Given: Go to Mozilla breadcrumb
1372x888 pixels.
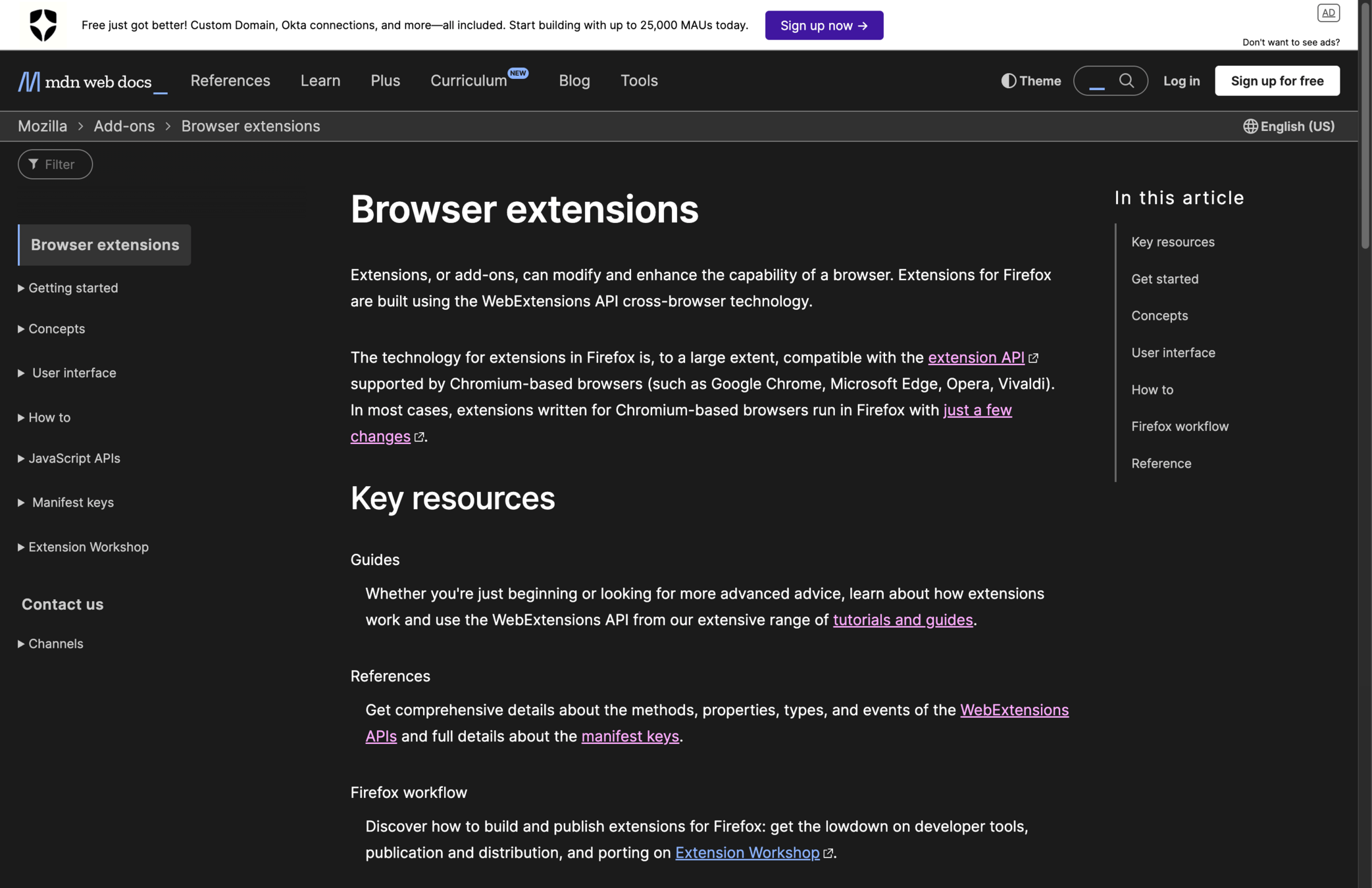Looking at the screenshot, I should 42,126.
